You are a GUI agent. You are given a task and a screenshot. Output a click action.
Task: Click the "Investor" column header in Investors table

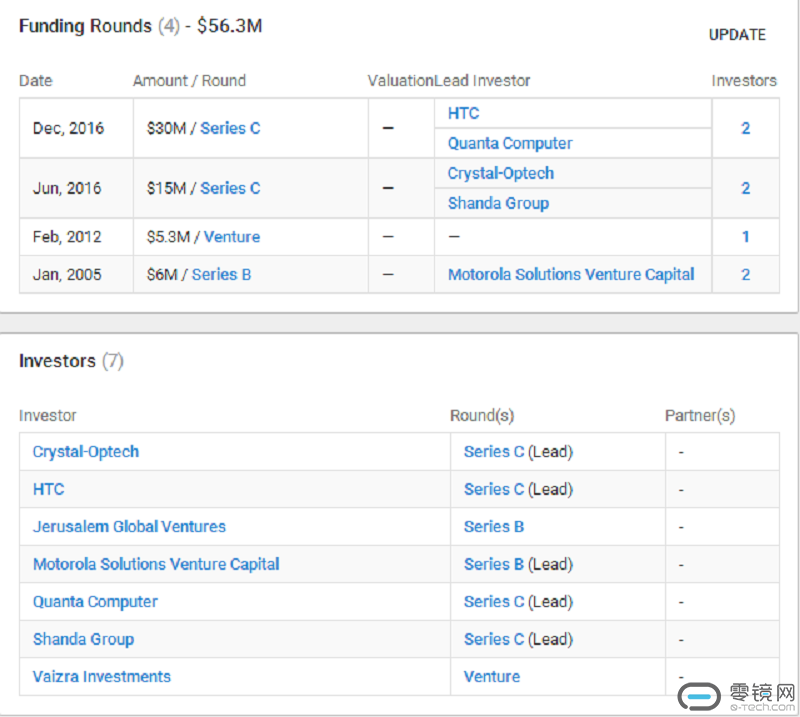(47, 416)
